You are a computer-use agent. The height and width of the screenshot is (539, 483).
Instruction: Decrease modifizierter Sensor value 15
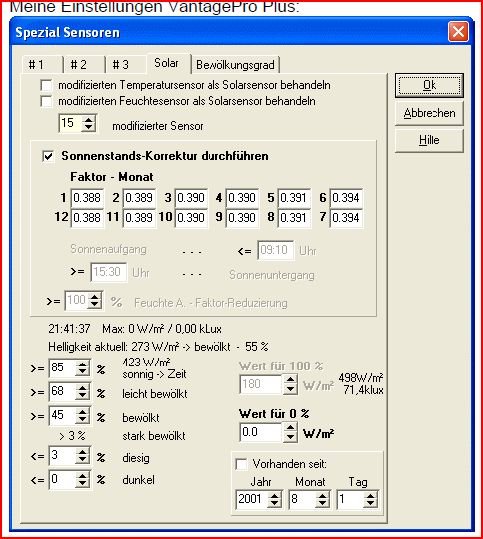click(x=89, y=127)
